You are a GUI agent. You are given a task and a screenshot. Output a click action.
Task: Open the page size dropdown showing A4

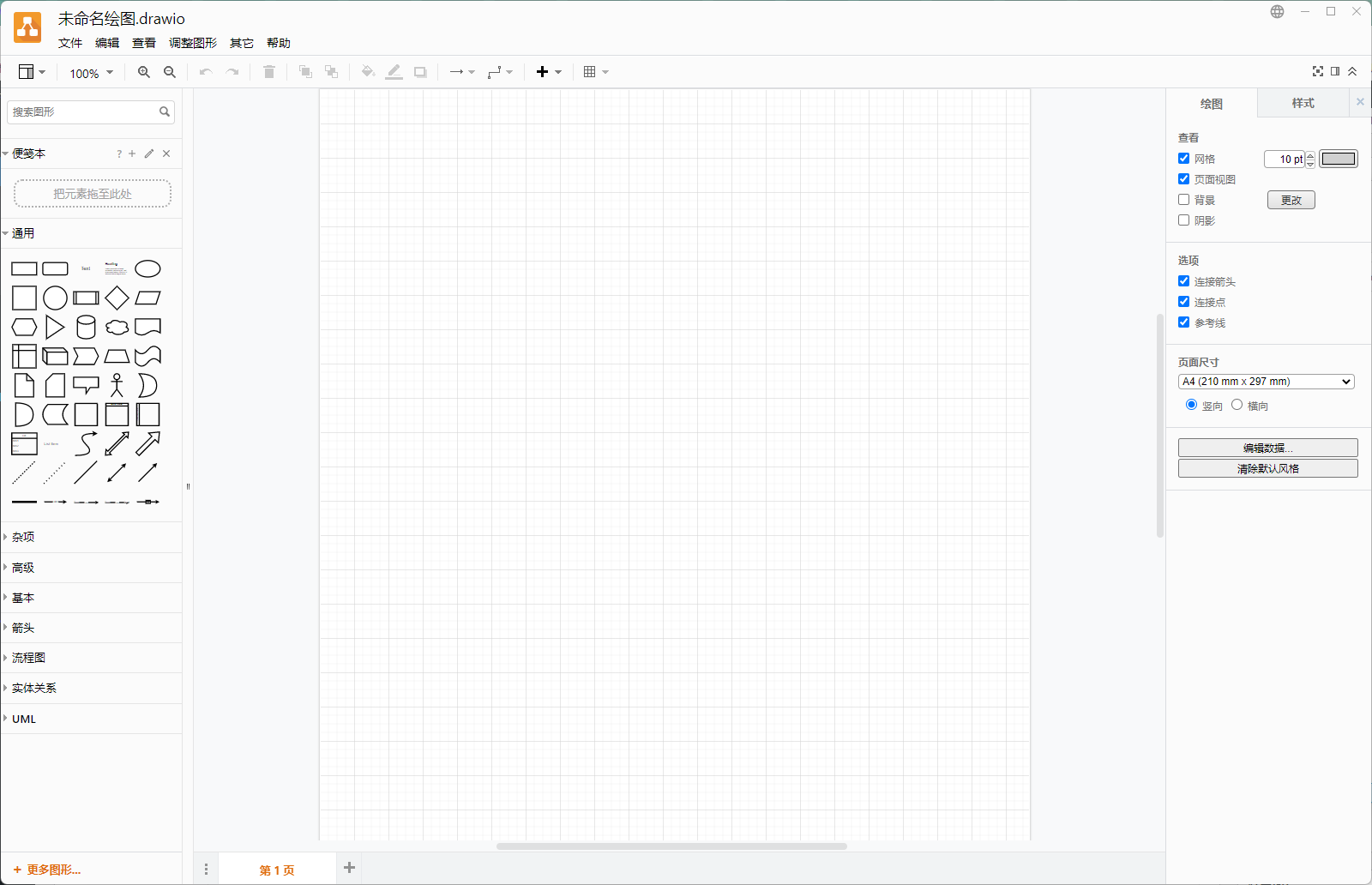1266,381
